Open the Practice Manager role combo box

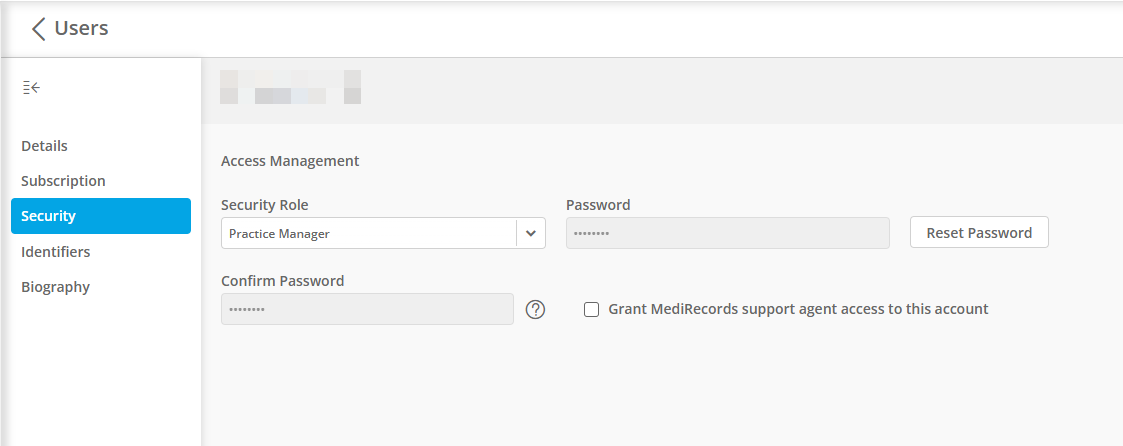383,233
